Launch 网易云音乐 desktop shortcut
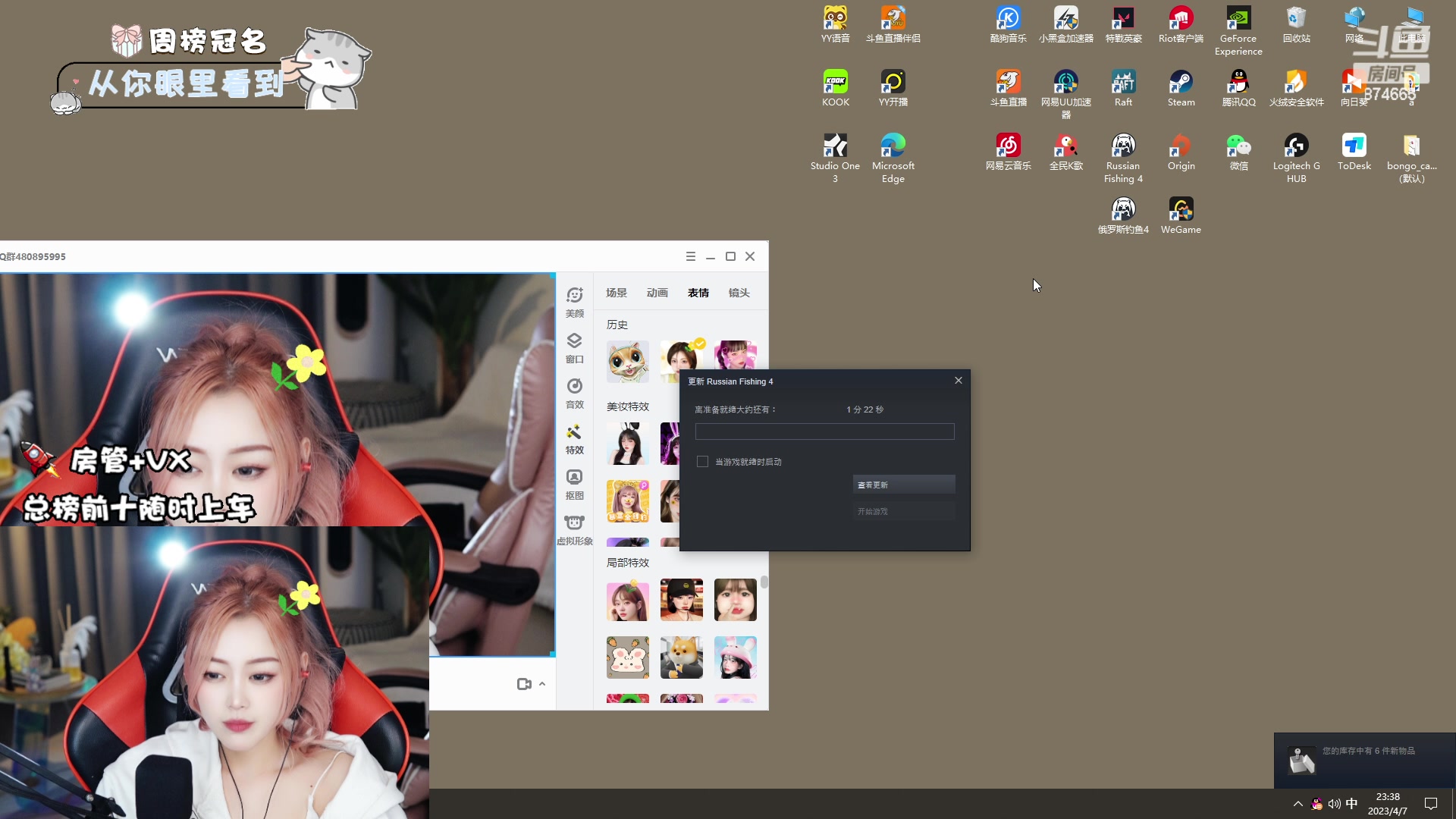 pyautogui.click(x=1008, y=152)
